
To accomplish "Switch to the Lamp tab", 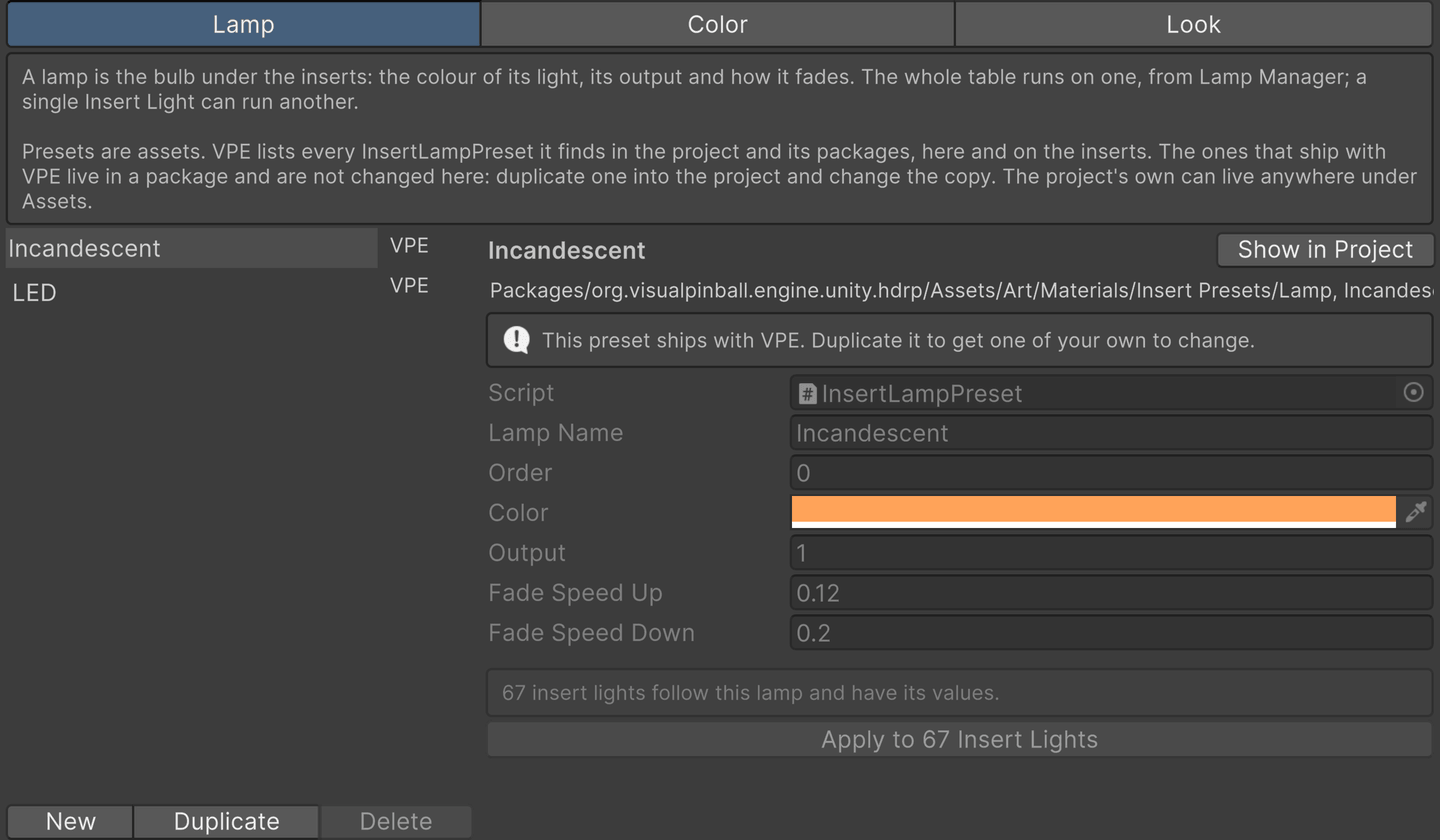I will tap(243, 24).
